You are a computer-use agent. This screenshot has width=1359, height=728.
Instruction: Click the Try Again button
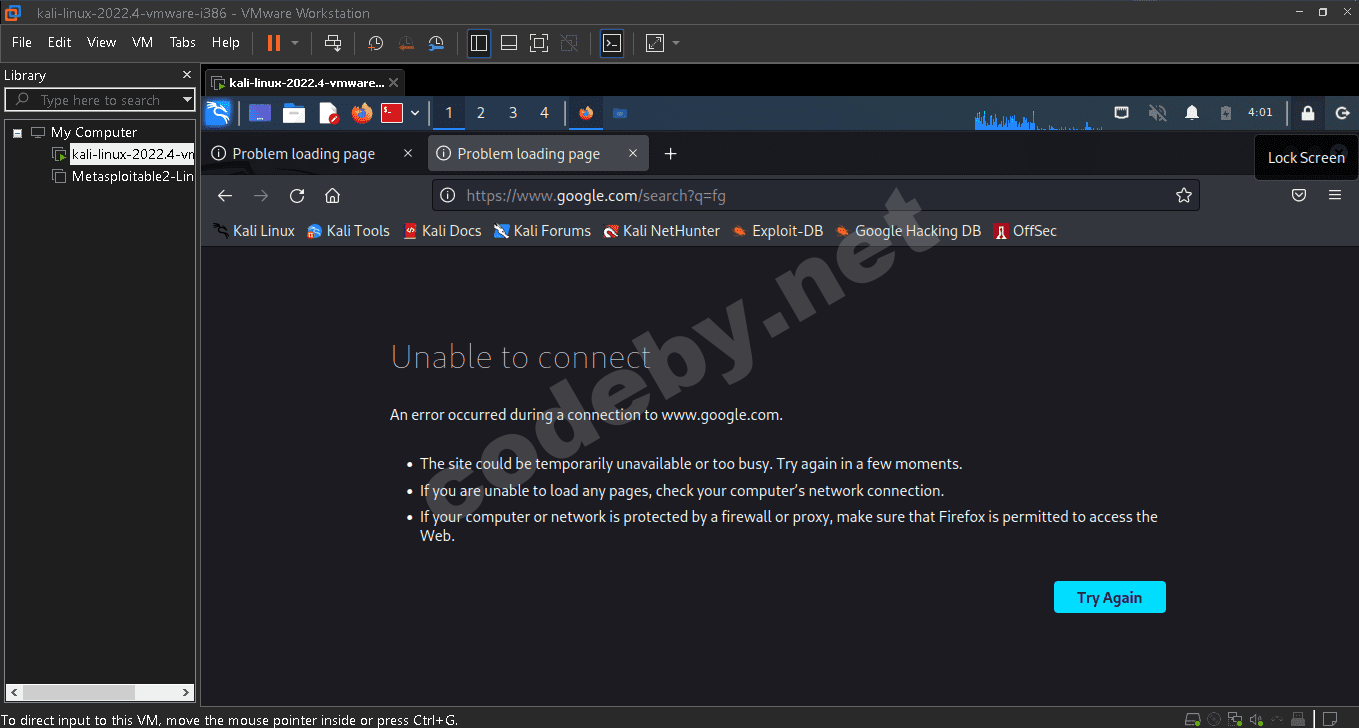click(1110, 597)
